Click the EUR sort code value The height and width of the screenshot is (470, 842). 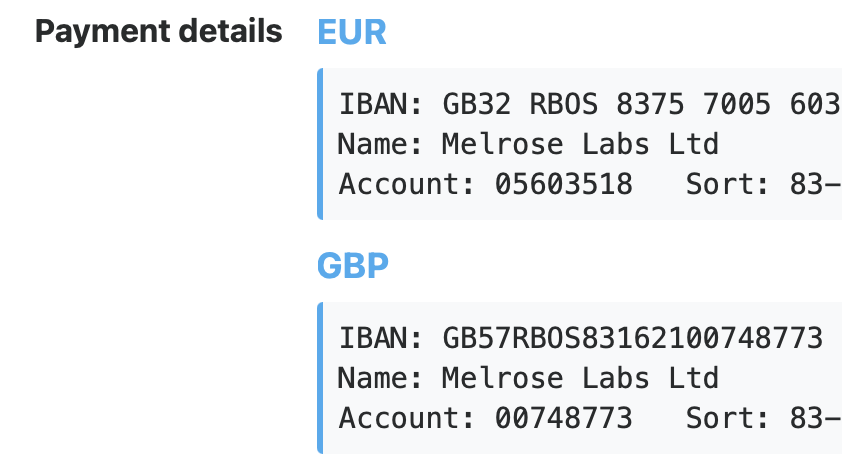[x=816, y=184]
